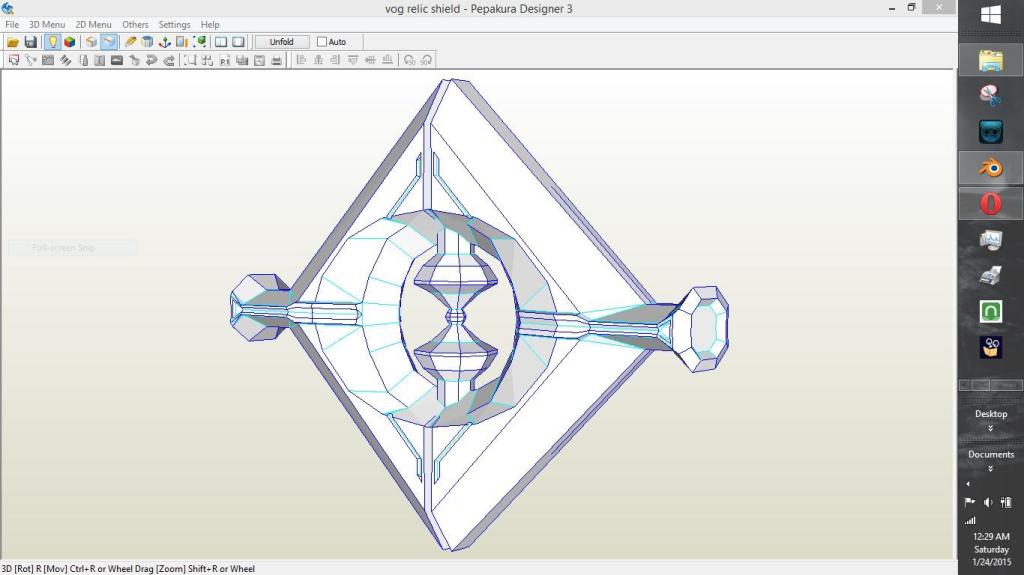This screenshot has width=1024, height=575.
Task: Switch to the Opera browser taskbar icon
Action: (x=991, y=204)
